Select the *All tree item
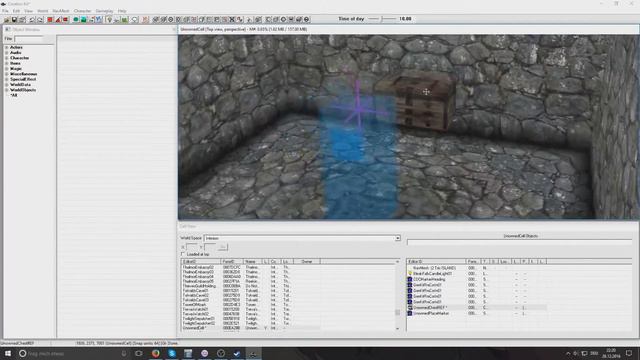The width and height of the screenshot is (640, 360). tap(14, 95)
